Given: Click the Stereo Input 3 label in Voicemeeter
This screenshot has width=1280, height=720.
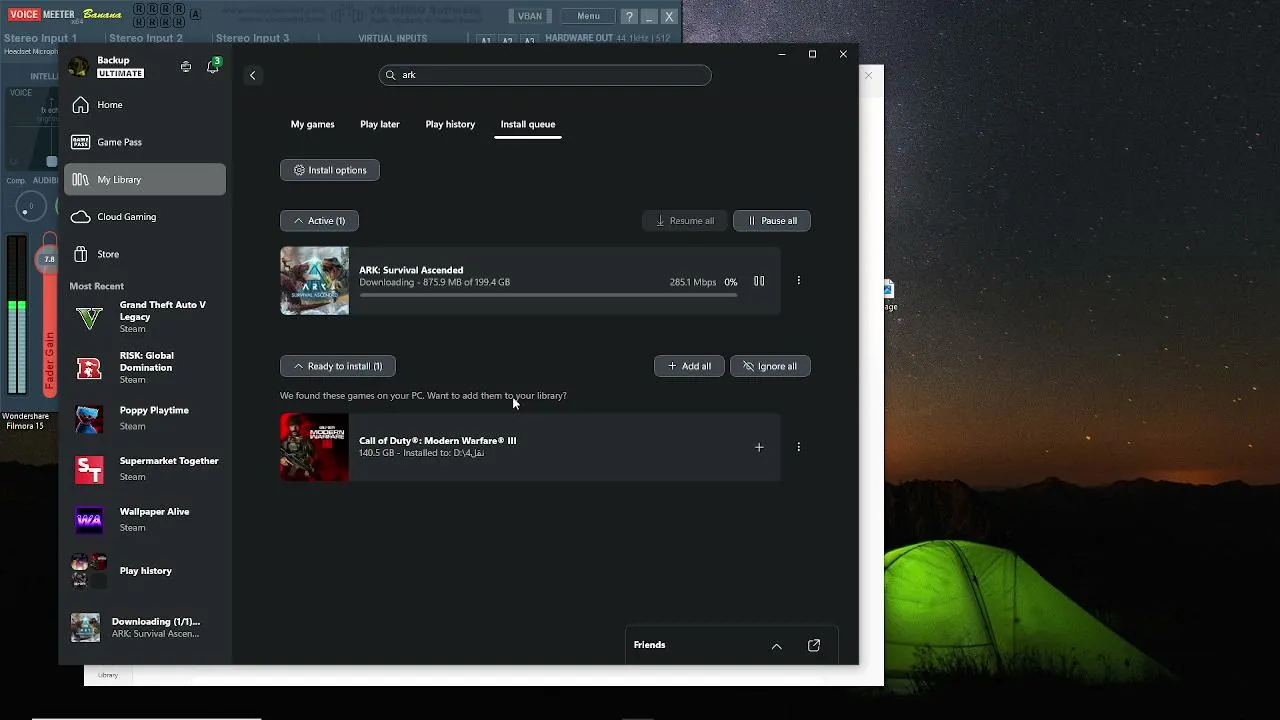Looking at the screenshot, I should 252,38.
